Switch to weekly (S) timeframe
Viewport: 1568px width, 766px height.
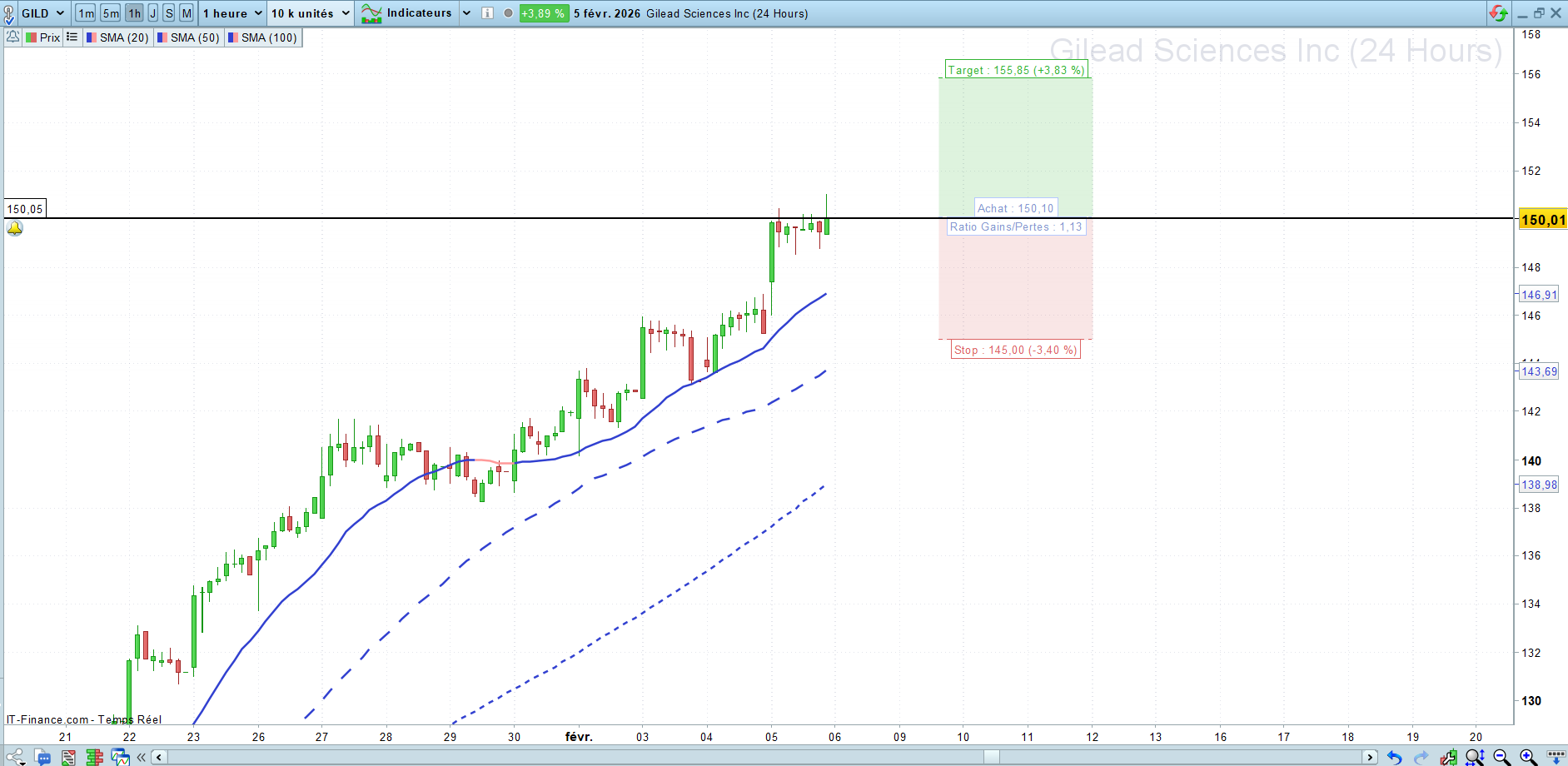point(169,13)
